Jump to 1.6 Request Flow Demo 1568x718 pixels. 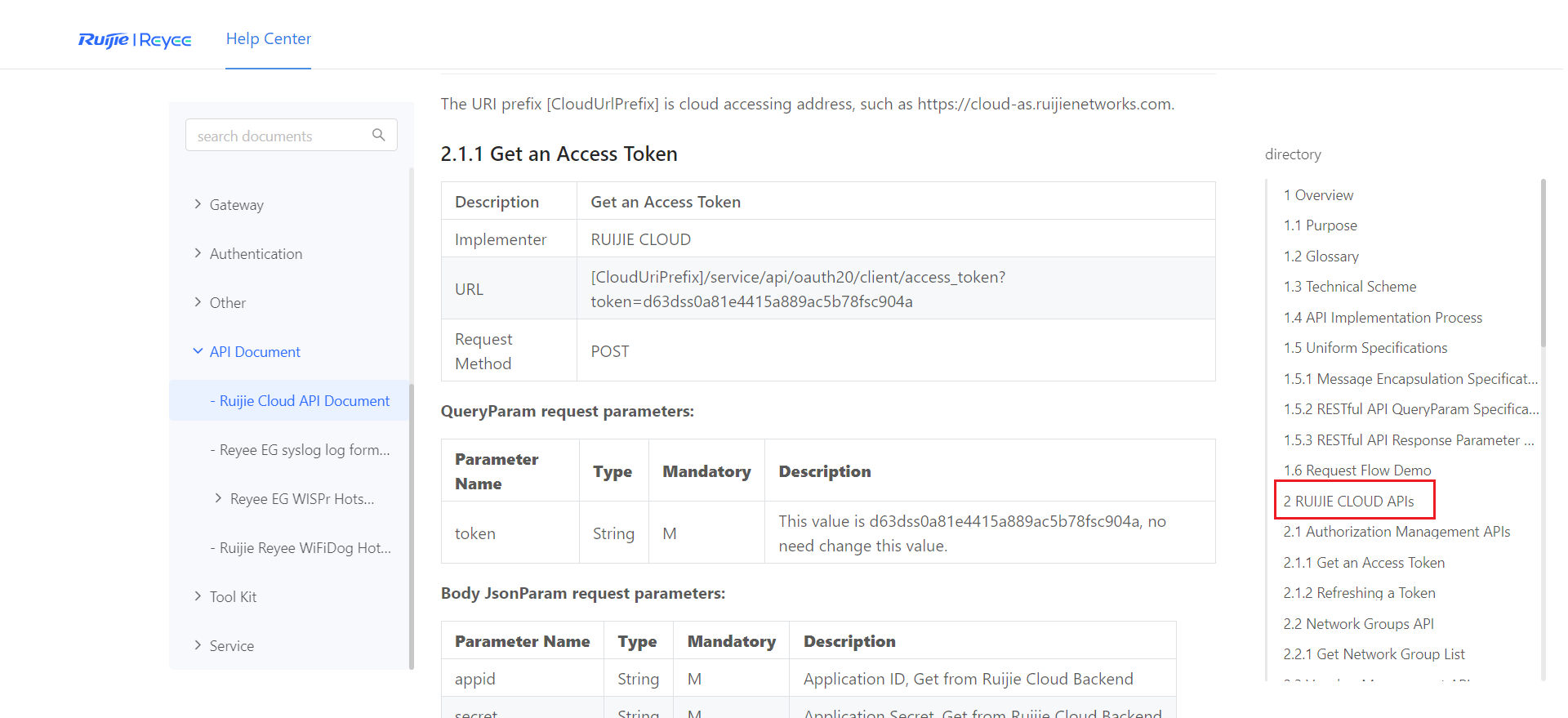[x=1357, y=470]
